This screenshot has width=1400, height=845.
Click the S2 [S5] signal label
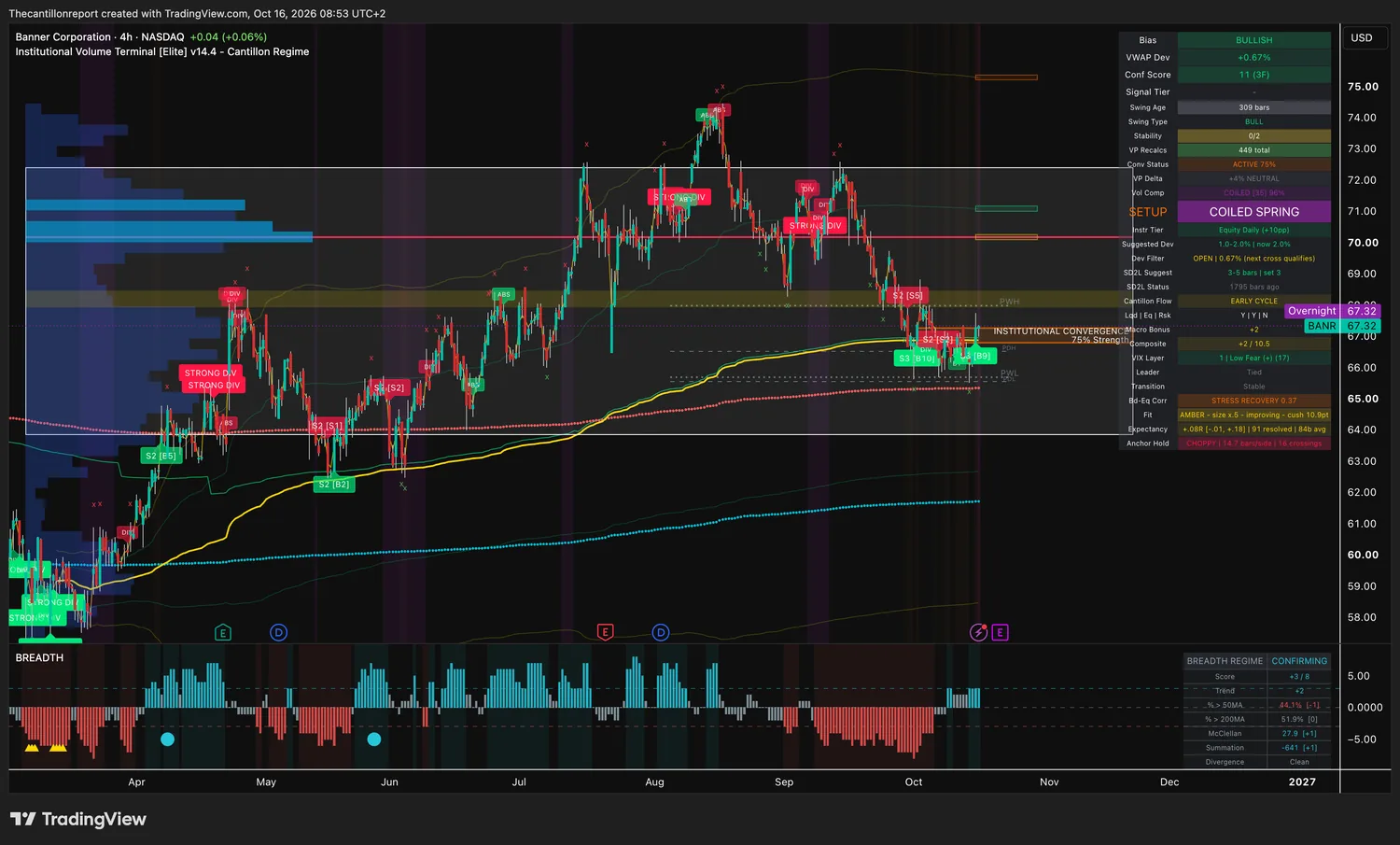pyautogui.click(x=907, y=296)
